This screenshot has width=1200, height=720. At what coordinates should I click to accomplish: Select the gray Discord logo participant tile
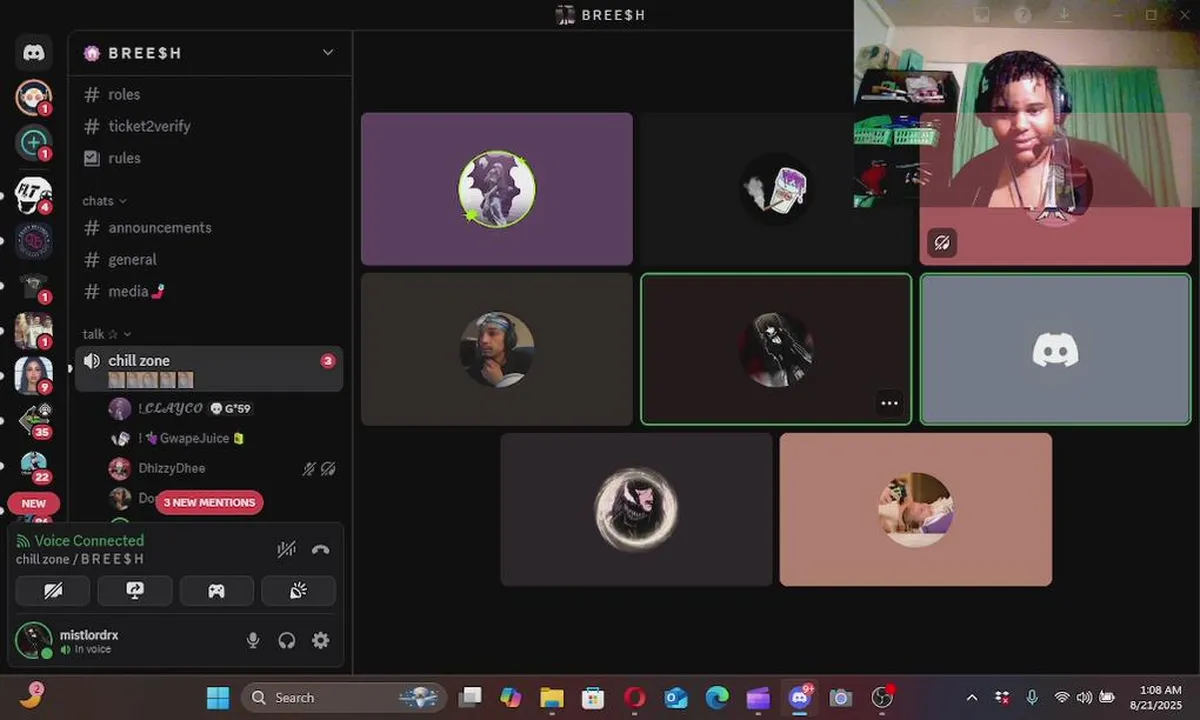pos(1055,349)
